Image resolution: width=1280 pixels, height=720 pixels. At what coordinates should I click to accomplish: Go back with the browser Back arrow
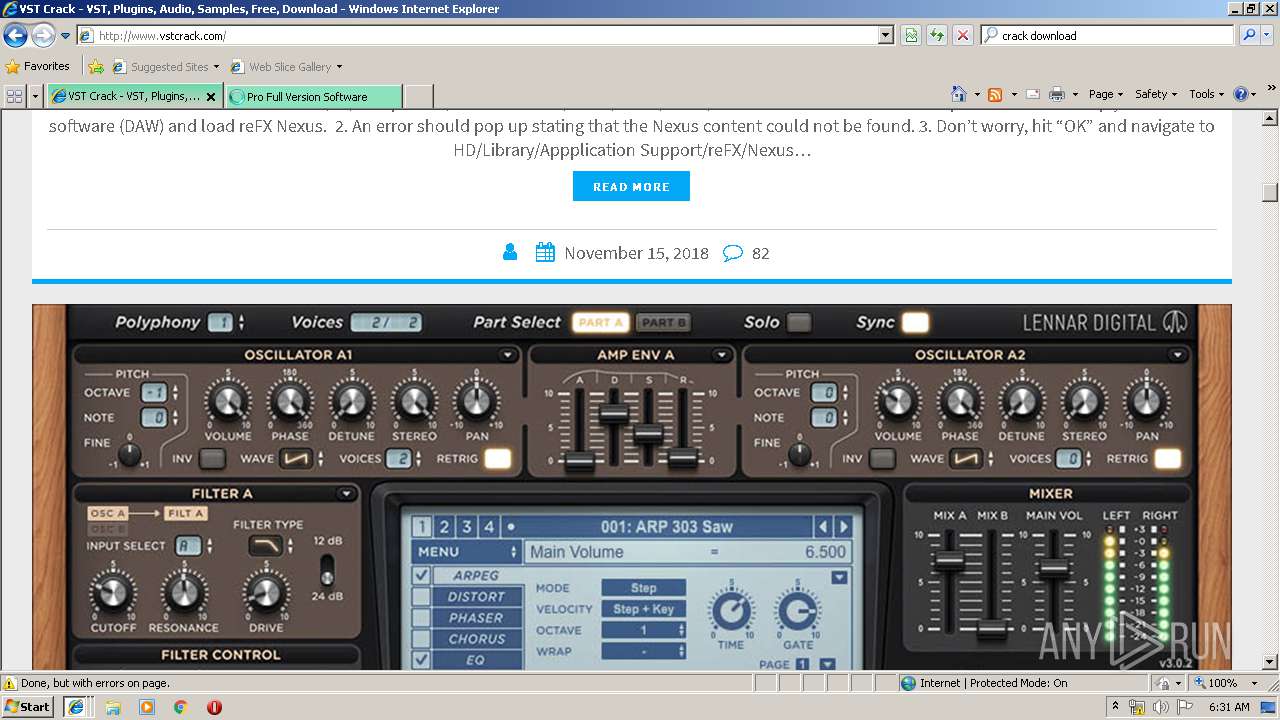click(15, 35)
